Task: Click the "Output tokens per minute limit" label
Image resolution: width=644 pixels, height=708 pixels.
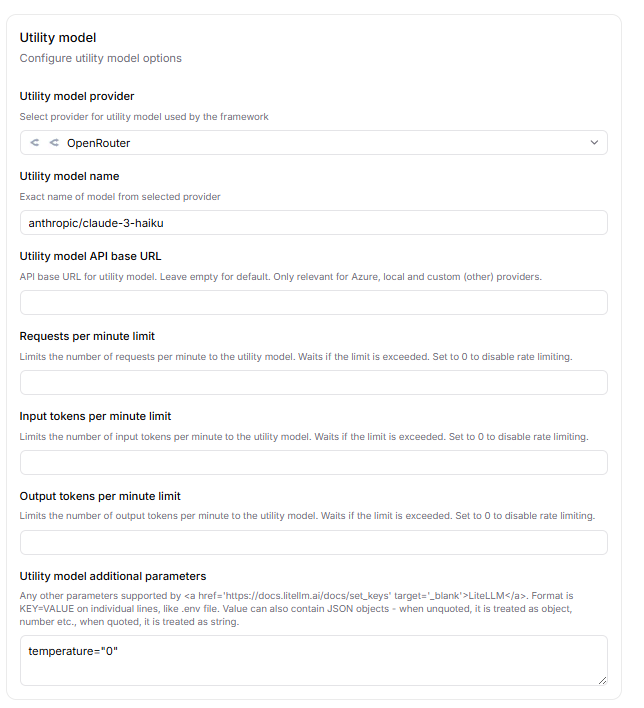Action: coord(100,496)
